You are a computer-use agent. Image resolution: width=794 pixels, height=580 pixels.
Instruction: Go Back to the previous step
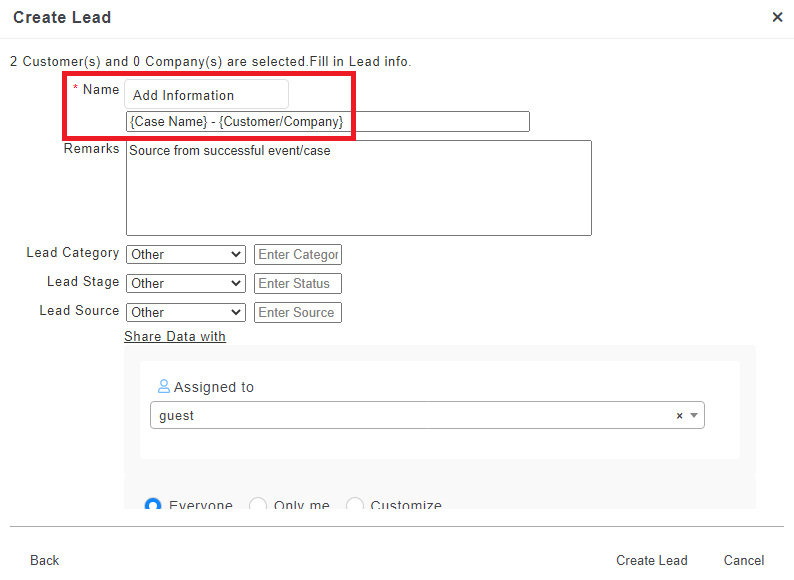[44, 560]
